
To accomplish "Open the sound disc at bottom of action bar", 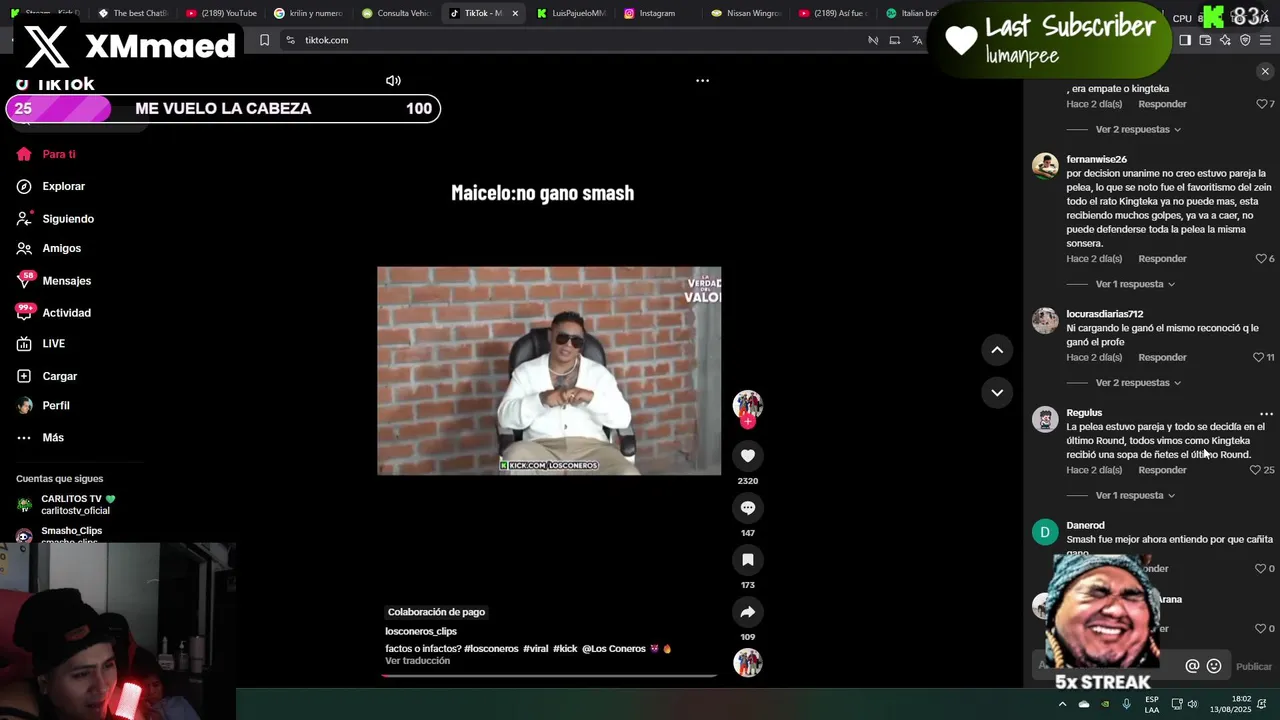I will tap(747, 662).
